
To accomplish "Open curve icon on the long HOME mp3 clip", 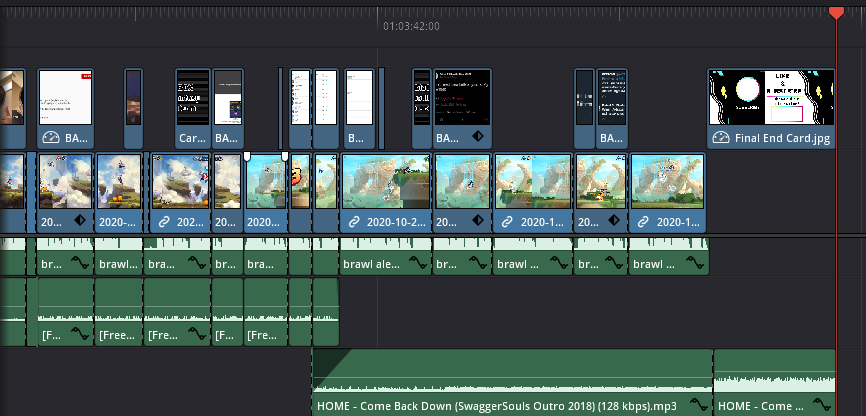I will coord(698,406).
